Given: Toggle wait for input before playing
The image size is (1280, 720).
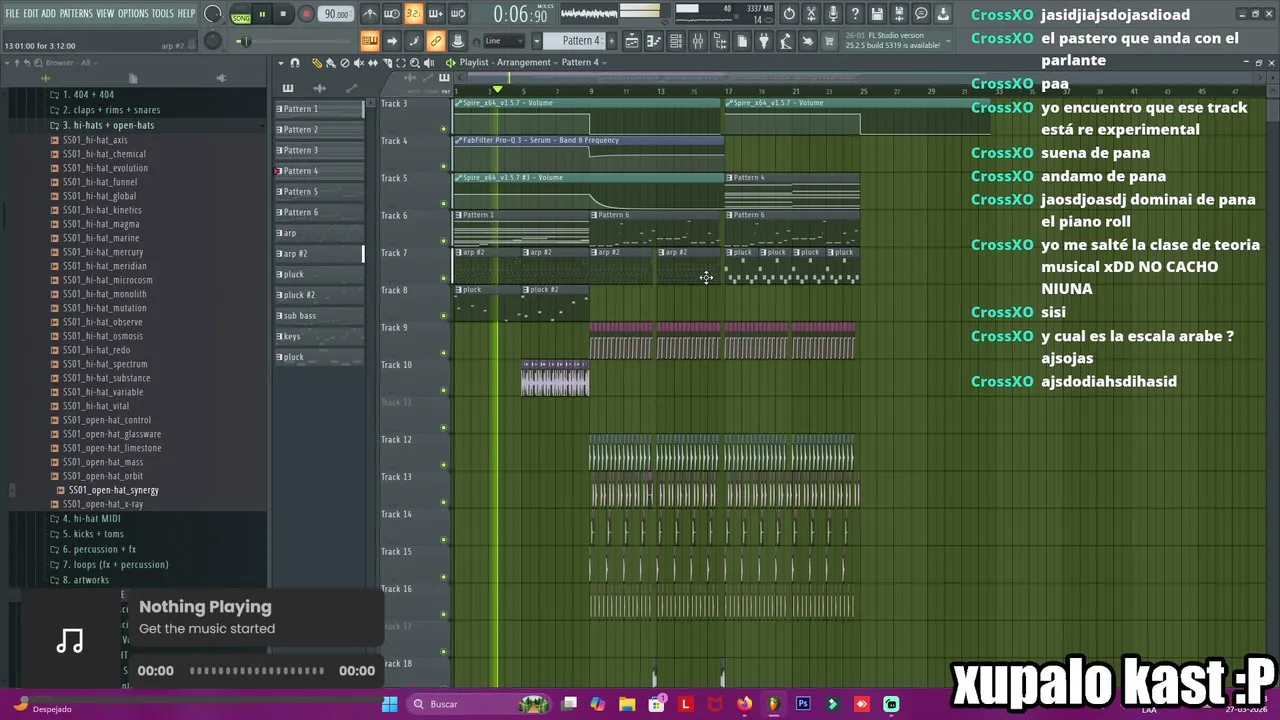Looking at the screenshot, I should click(392, 14).
